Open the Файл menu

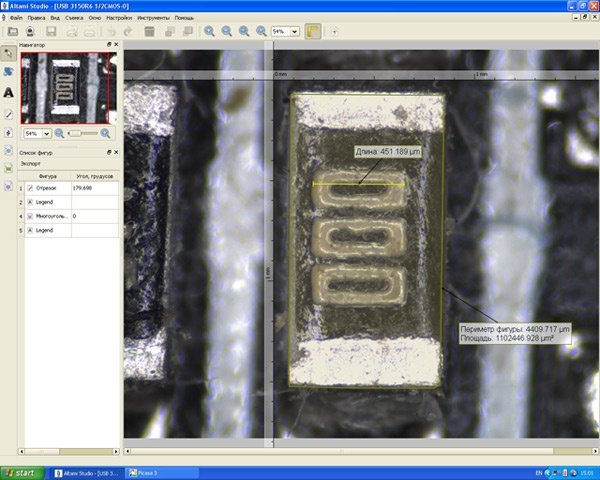click(x=16, y=18)
